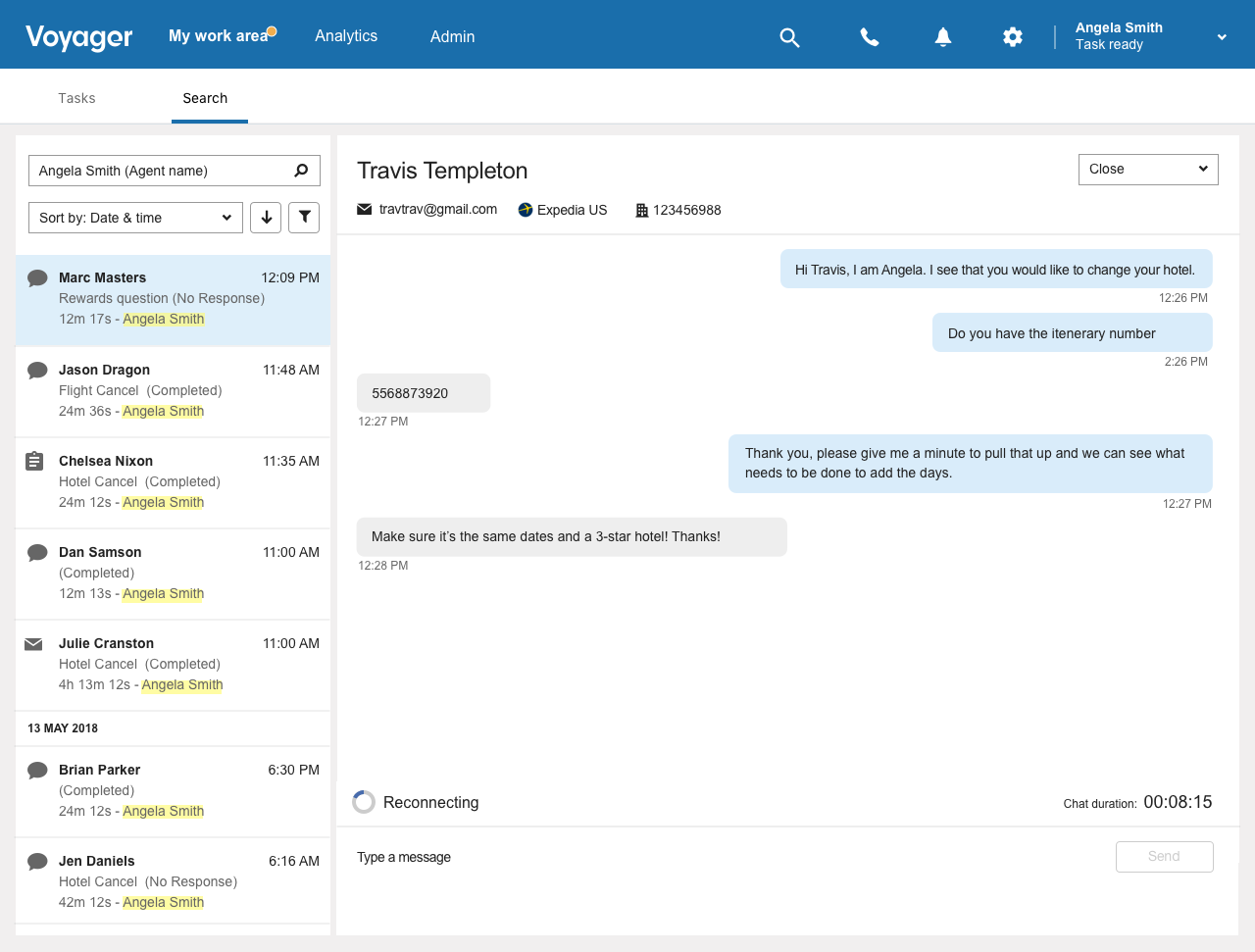The width and height of the screenshot is (1255, 952).
Task: Select Jason Dragon Flight Cancel conversation
Action: [x=173, y=390]
